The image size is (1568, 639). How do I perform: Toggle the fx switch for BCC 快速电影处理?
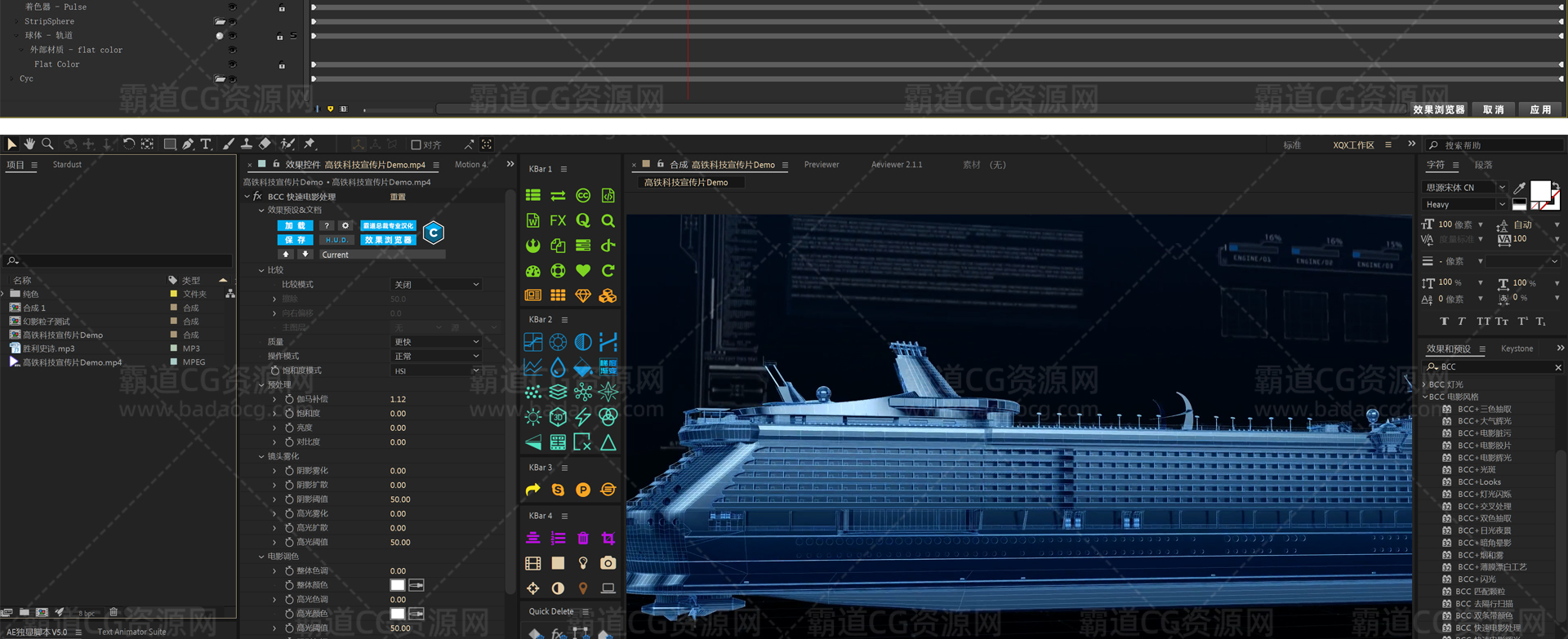[x=257, y=197]
